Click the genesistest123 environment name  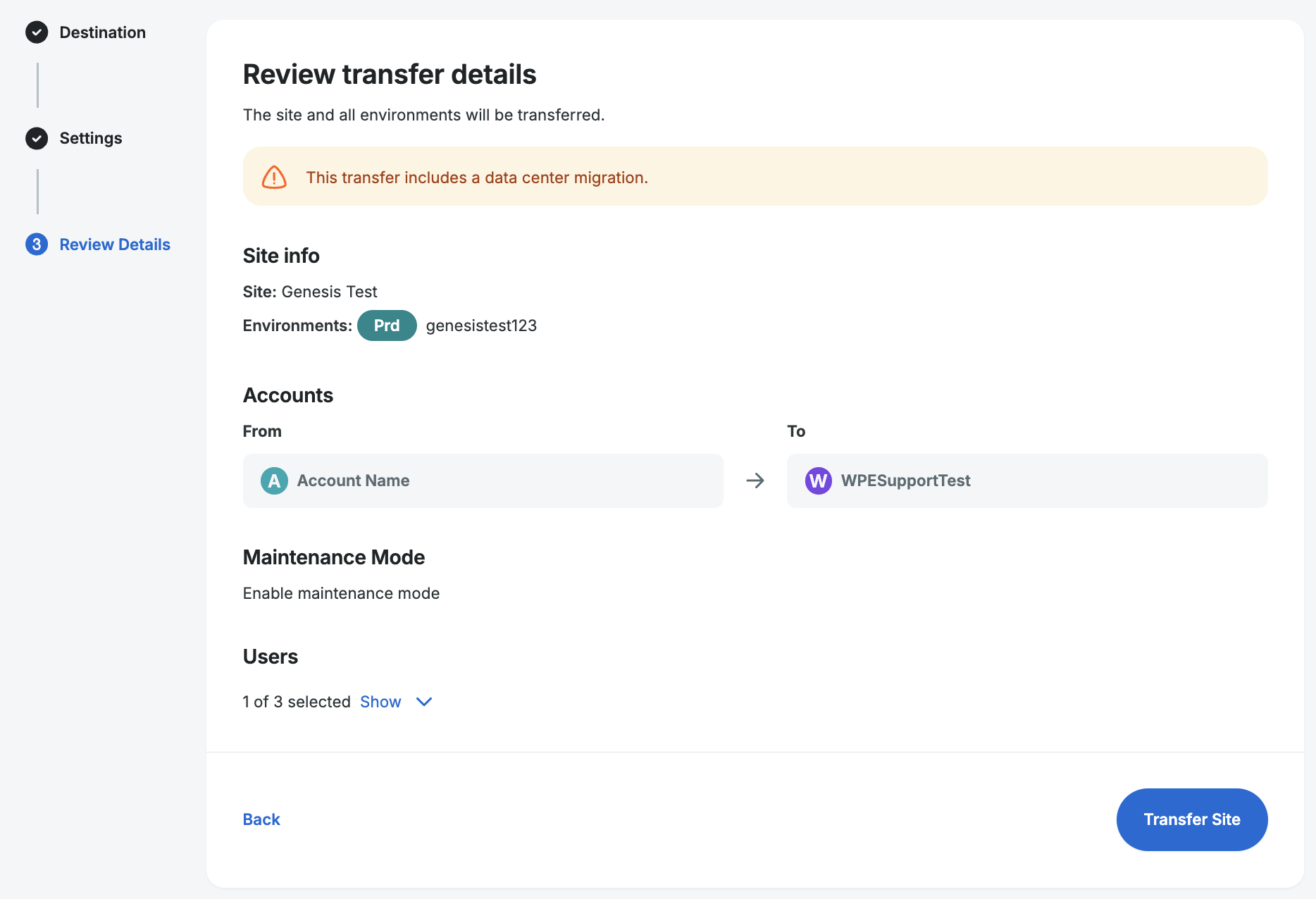pos(481,325)
